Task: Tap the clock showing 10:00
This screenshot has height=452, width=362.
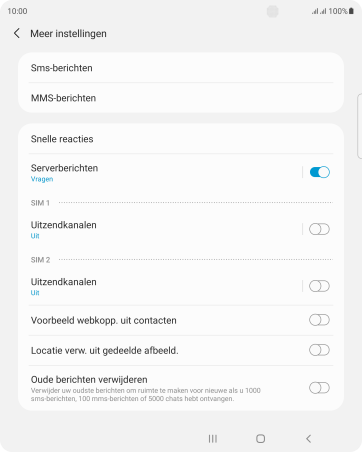Action: point(17,11)
